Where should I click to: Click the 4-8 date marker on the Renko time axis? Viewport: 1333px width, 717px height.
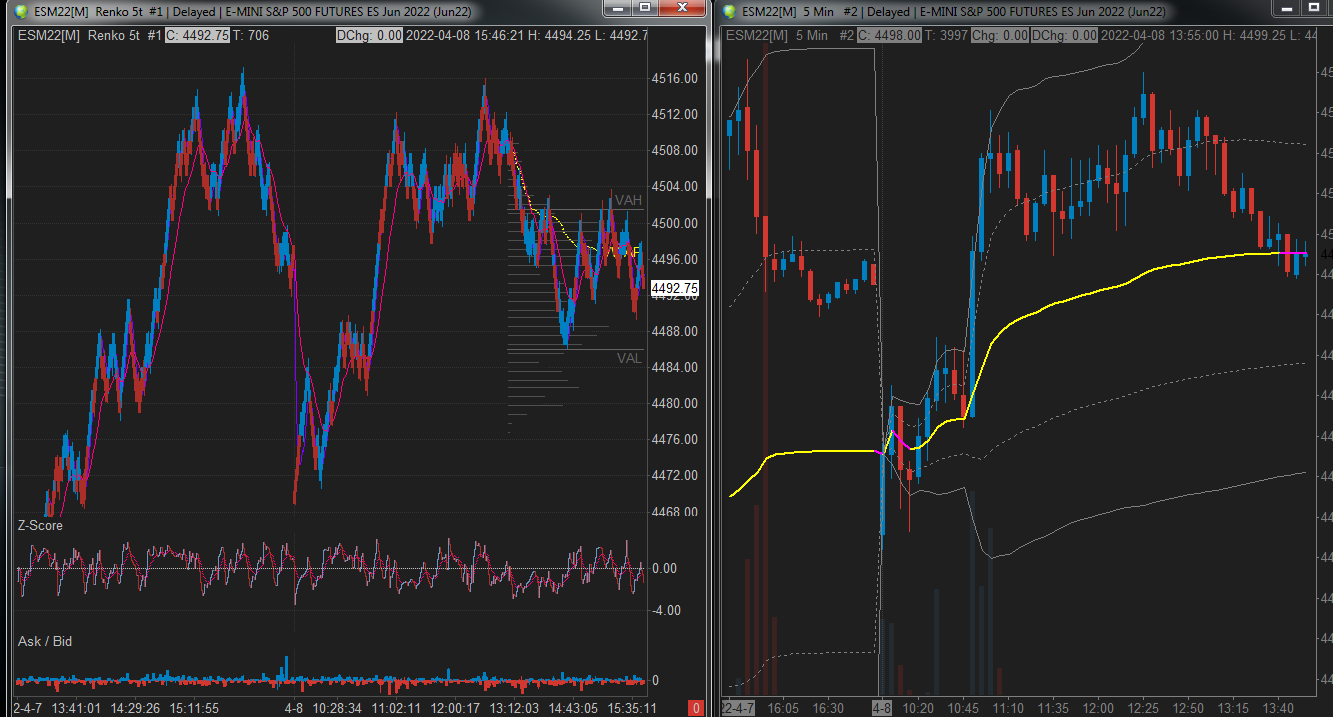click(x=294, y=708)
